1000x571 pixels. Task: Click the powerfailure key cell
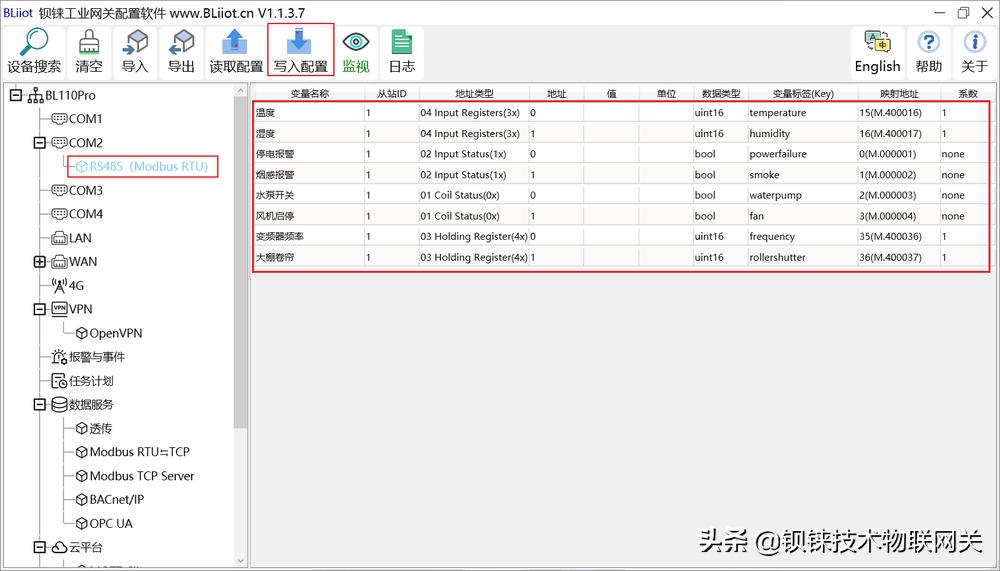click(x=803, y=154)
